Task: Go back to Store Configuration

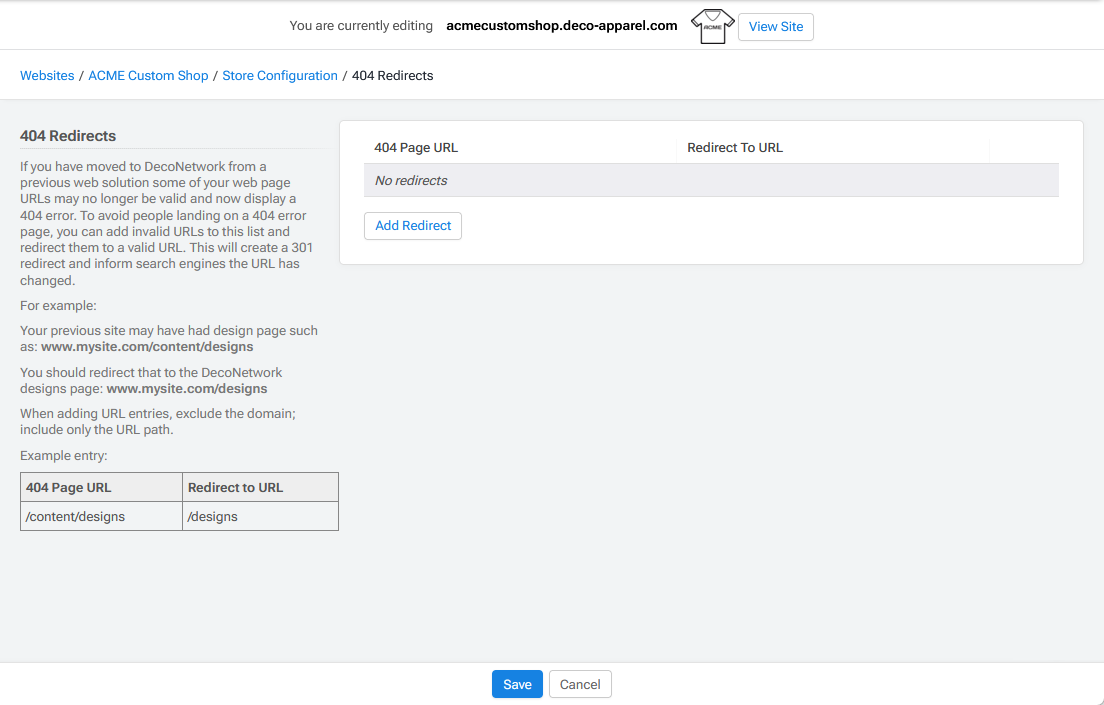Action: (280, 75)
